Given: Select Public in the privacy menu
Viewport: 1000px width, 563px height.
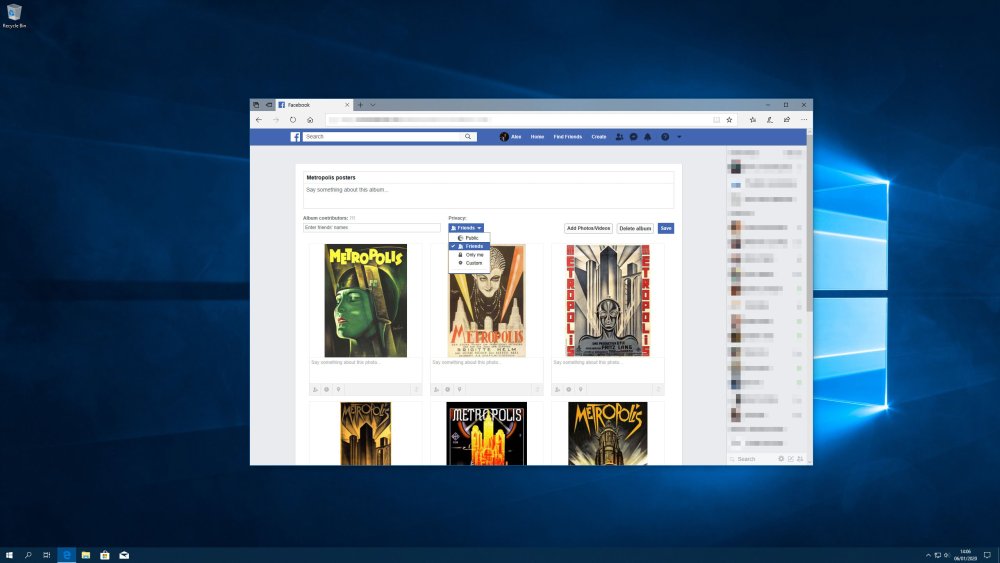Looking at the screenshot, I should (x=469, y=238).
